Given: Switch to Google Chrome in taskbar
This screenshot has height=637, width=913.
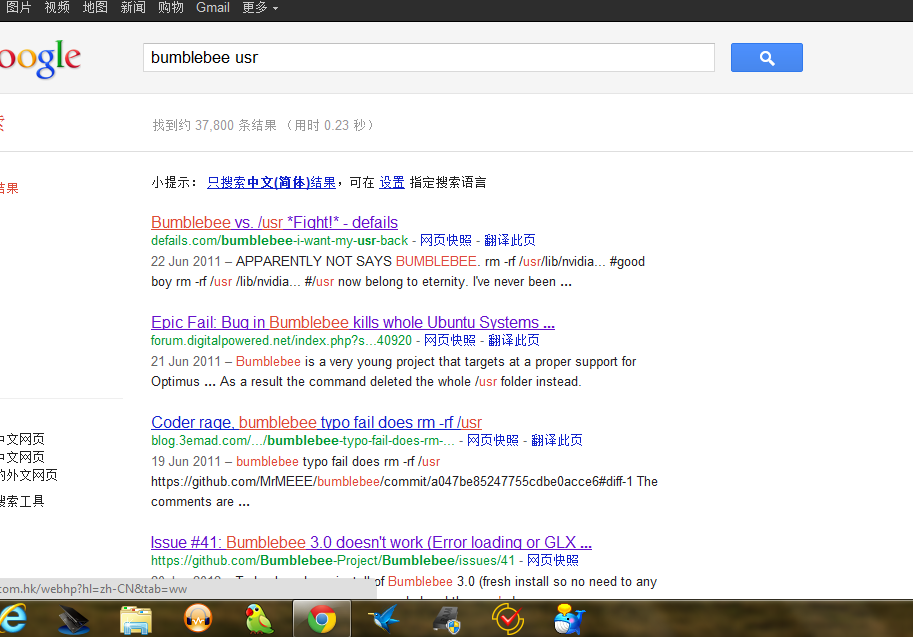Looking at the screenshot, I should [321, 618].
